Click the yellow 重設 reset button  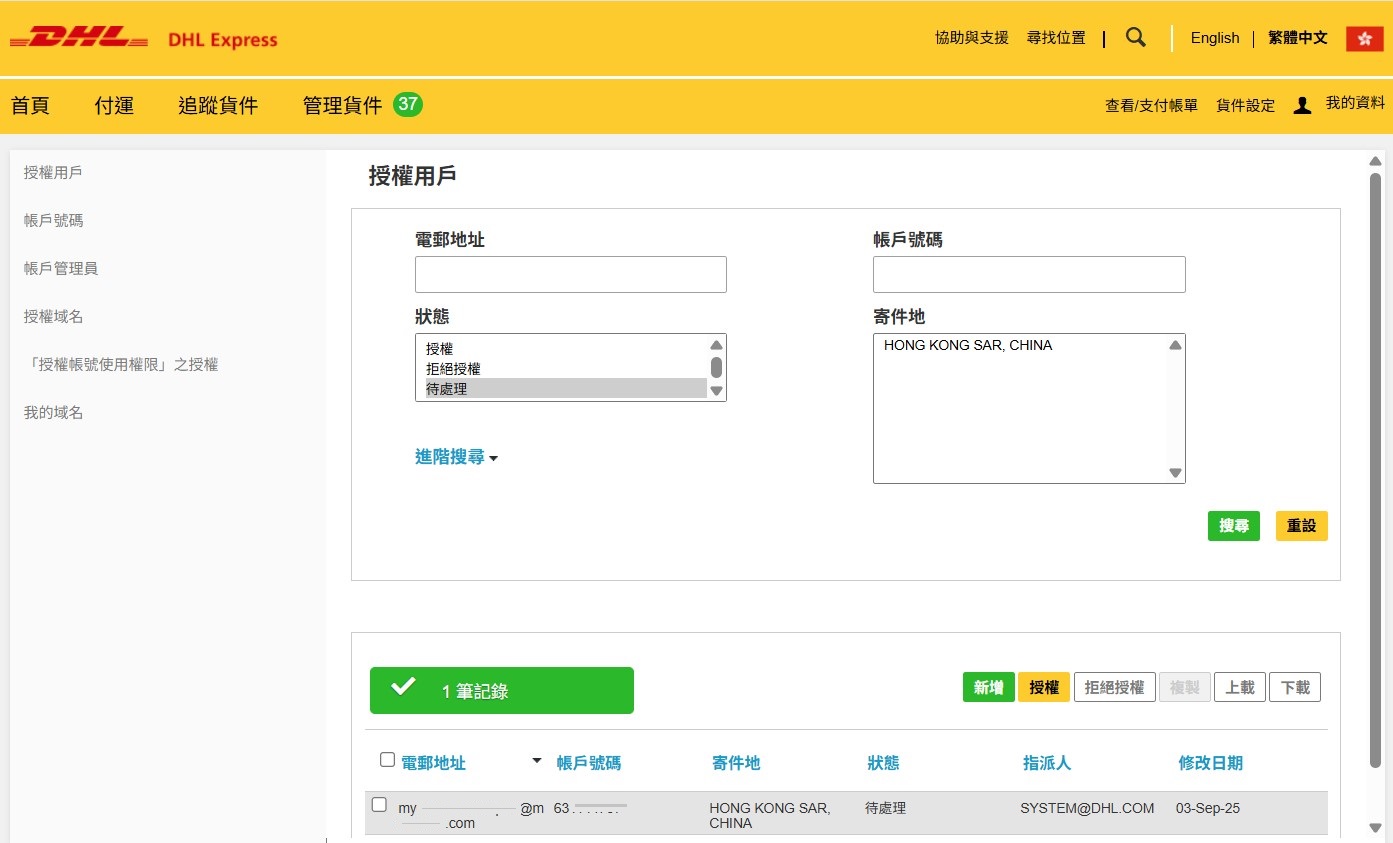(x=1302, y=526)
